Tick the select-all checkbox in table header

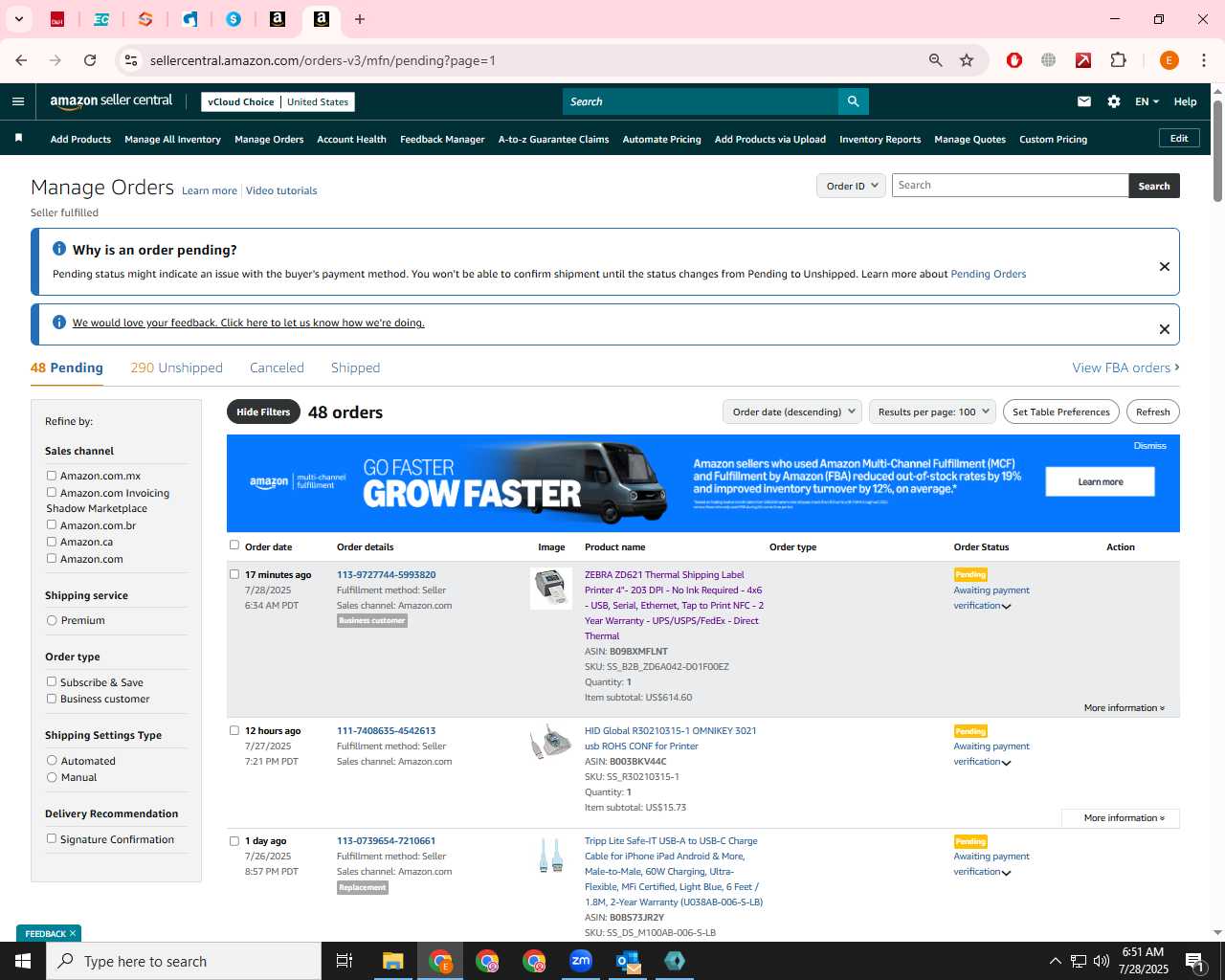pyautogui.click(x=234, y=546)
